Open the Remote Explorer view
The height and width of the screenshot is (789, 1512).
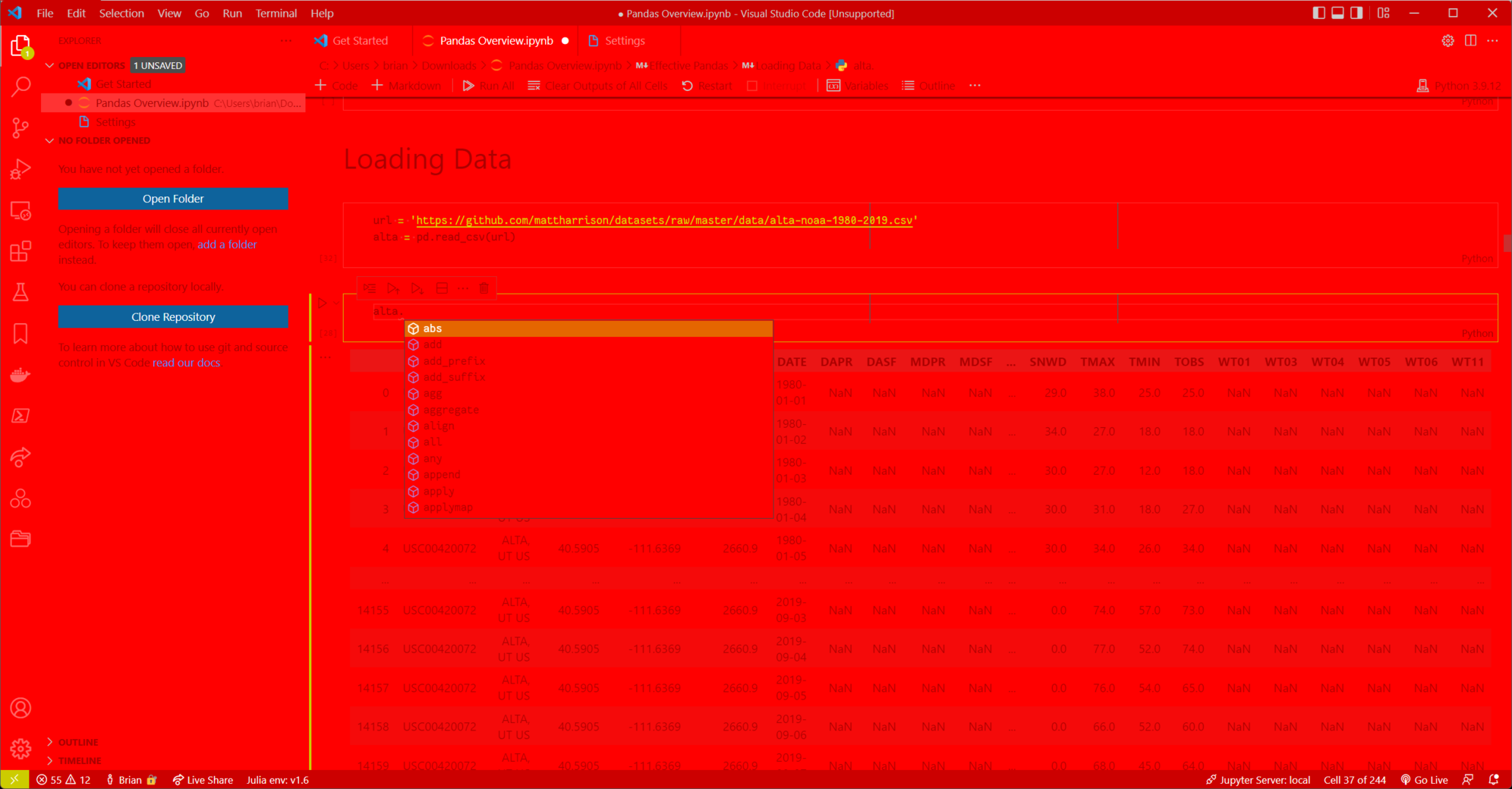(x=20, y=210)
